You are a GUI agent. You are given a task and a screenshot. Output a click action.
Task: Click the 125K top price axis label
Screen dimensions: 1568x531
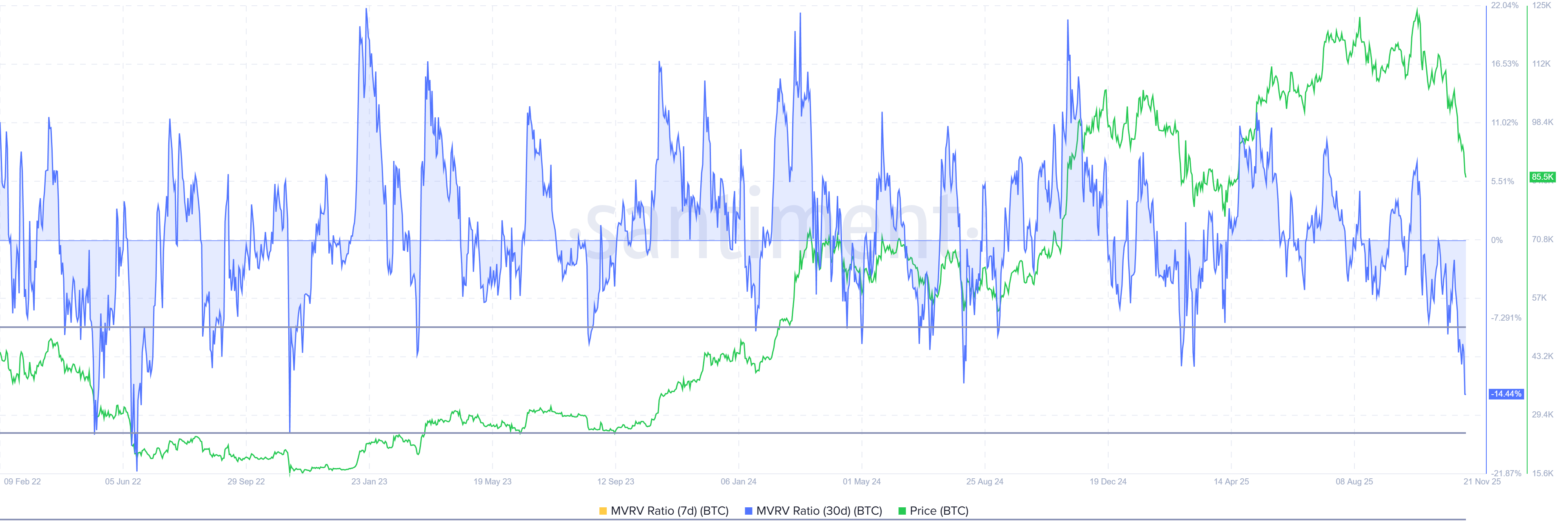pyautogui.click(x=1541, y=5)
